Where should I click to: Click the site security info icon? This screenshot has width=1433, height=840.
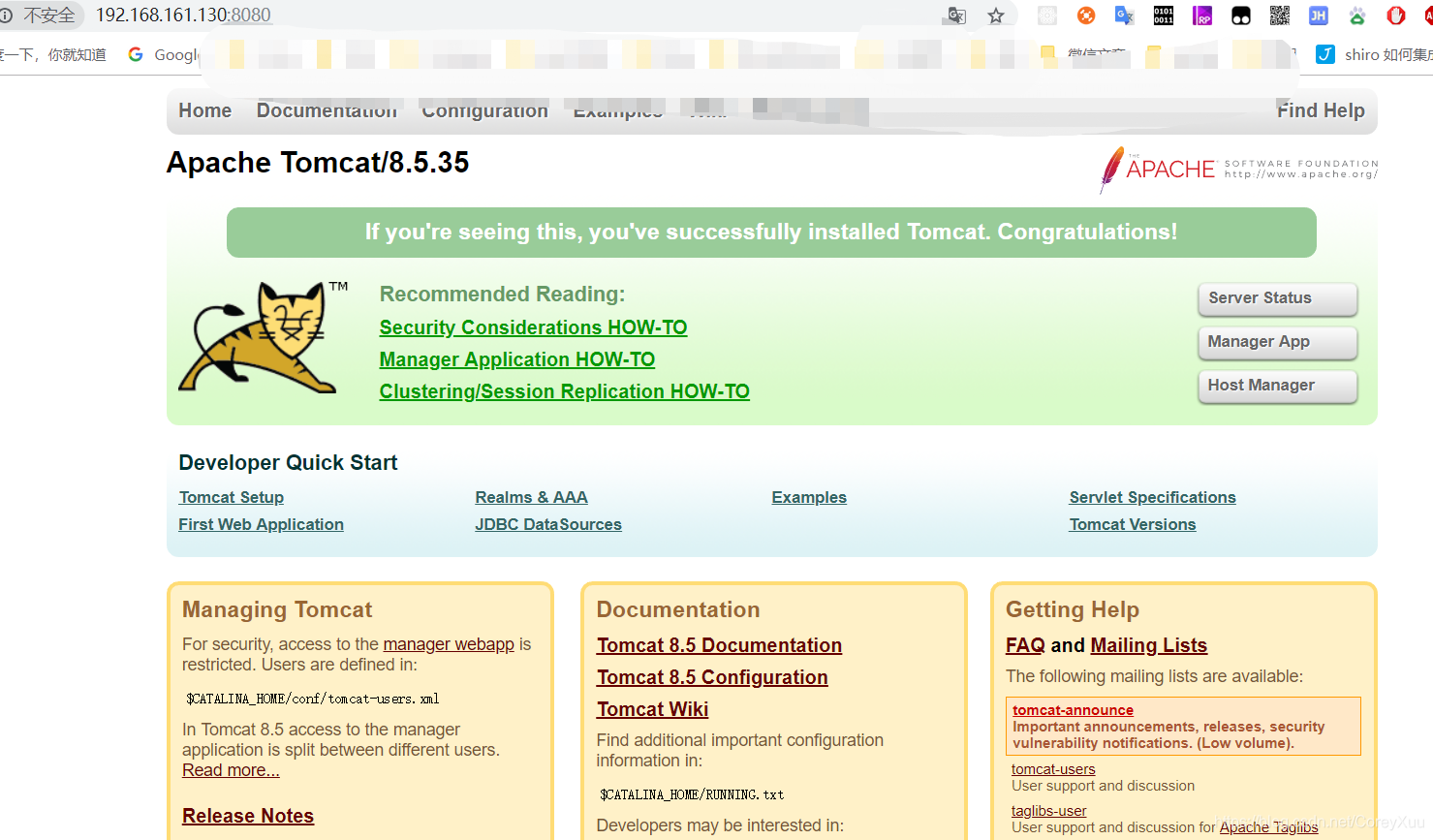[x=7, y=16]
